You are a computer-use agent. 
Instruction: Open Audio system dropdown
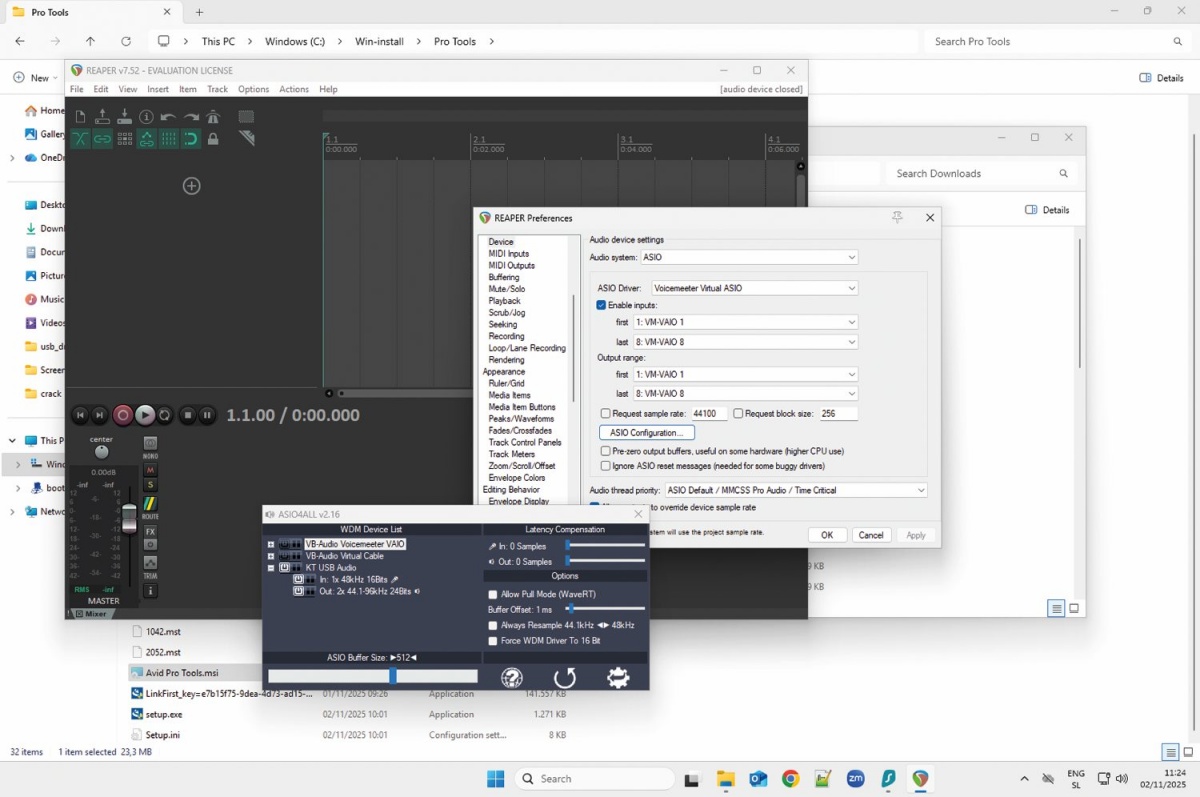coord(749,257)
